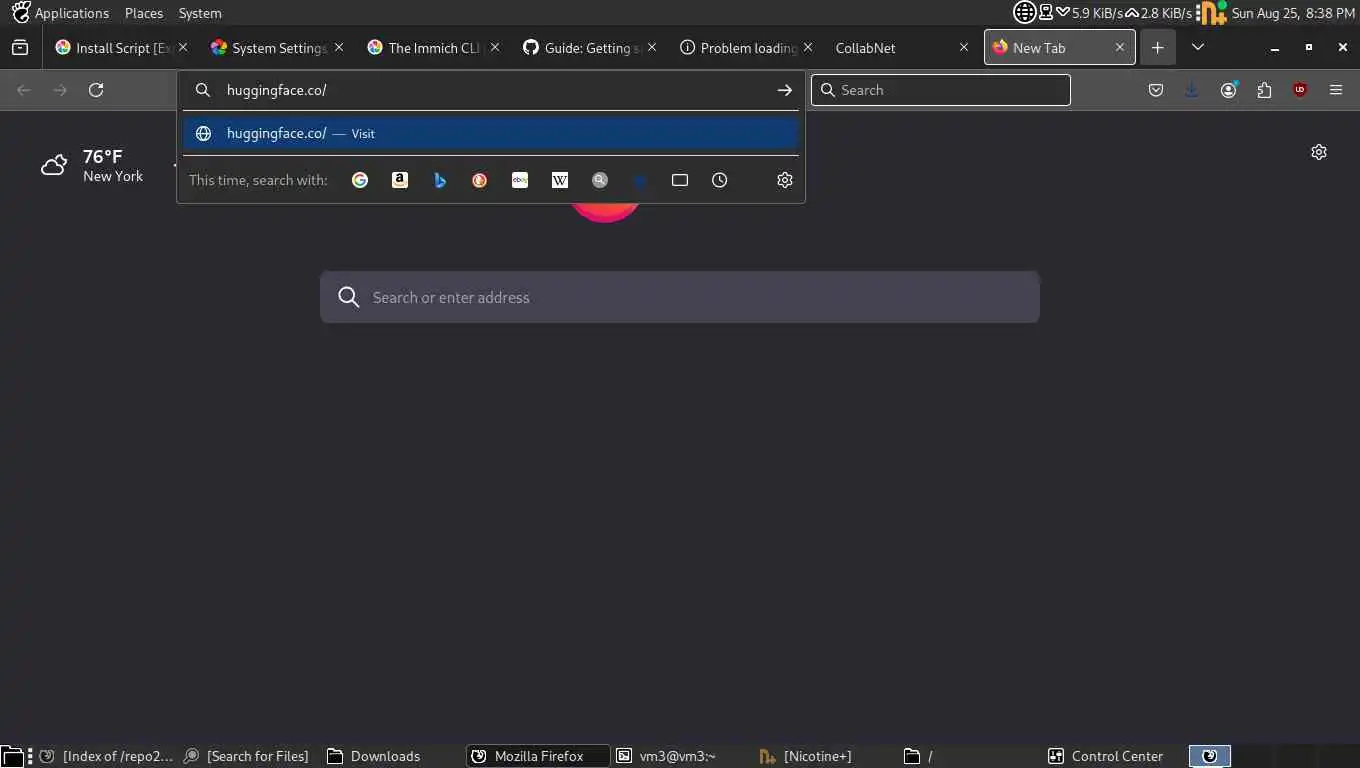Close the Problem loading tab

808,47
